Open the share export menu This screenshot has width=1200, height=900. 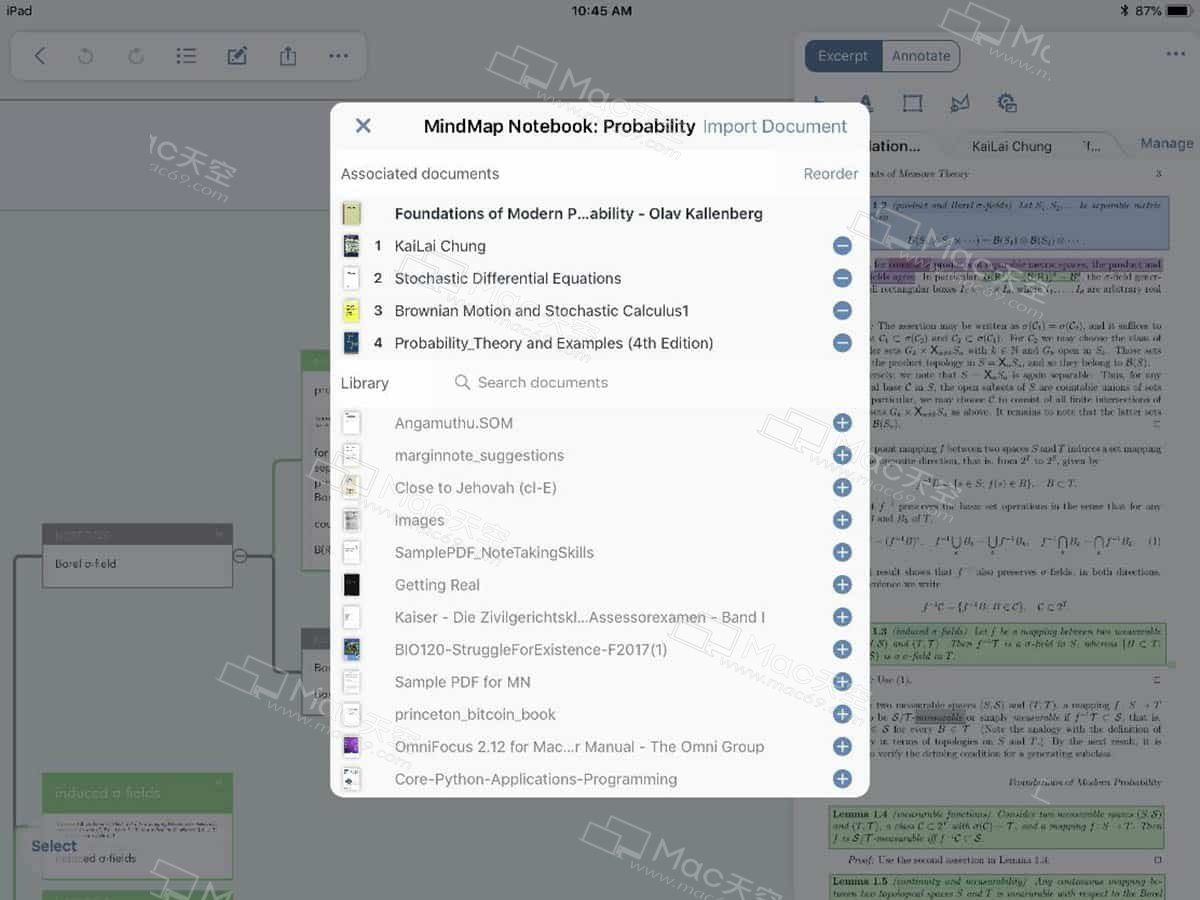pyautogui.click(x=288, y=56)
